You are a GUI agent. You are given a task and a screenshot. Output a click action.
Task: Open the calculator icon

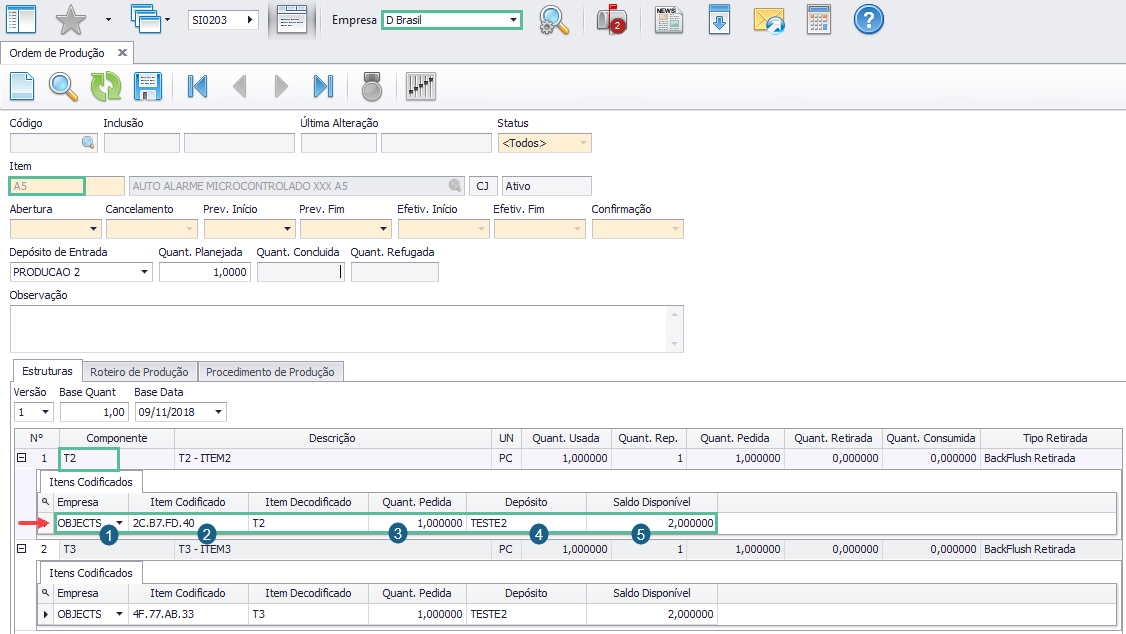(x=819, y=19)
